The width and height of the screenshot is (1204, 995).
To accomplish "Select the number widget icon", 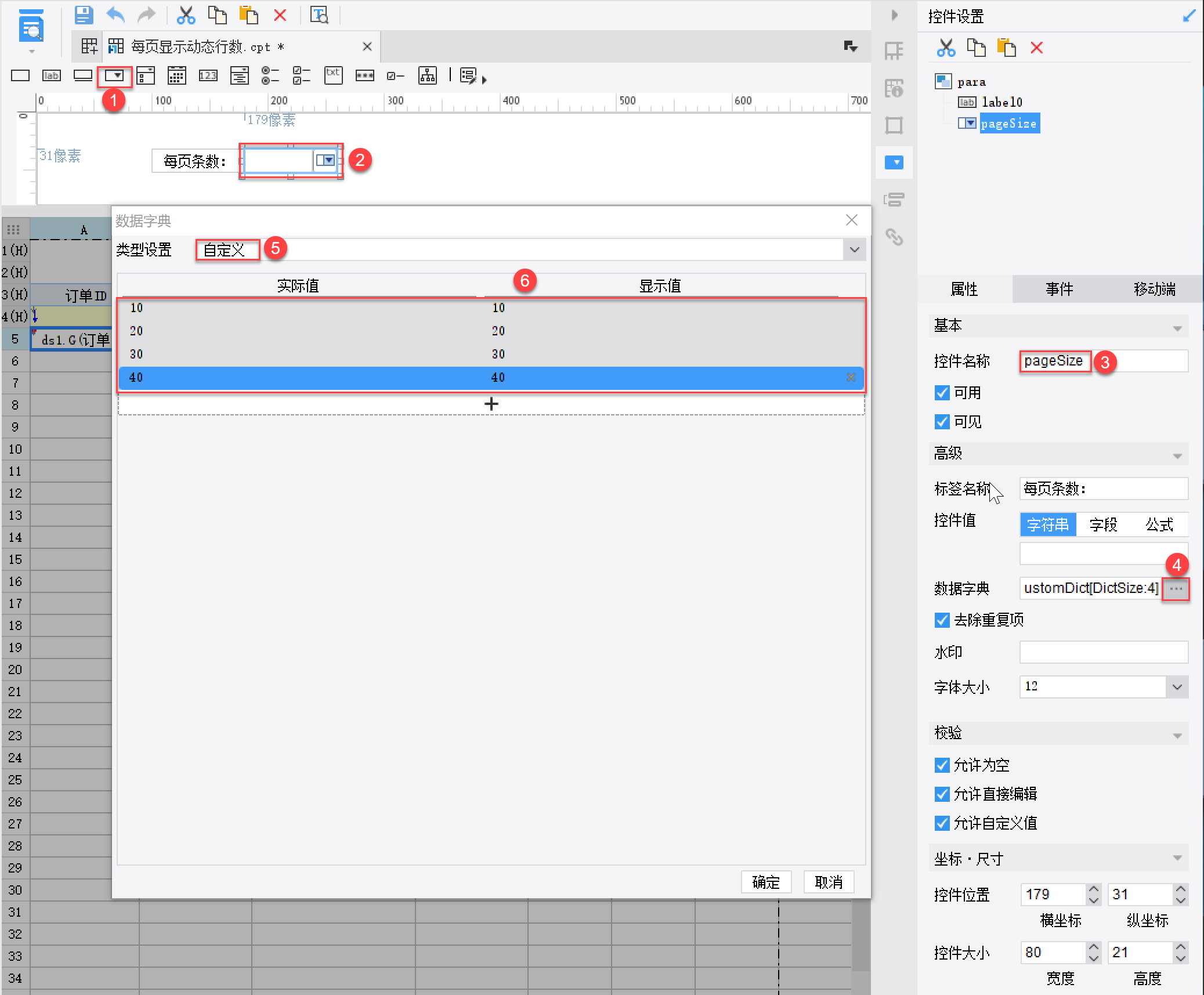I will pos(208,76).
